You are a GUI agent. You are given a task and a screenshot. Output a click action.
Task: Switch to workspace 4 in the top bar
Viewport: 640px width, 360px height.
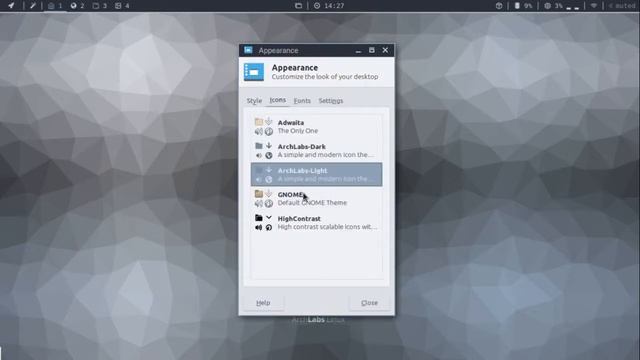(122, 6)
